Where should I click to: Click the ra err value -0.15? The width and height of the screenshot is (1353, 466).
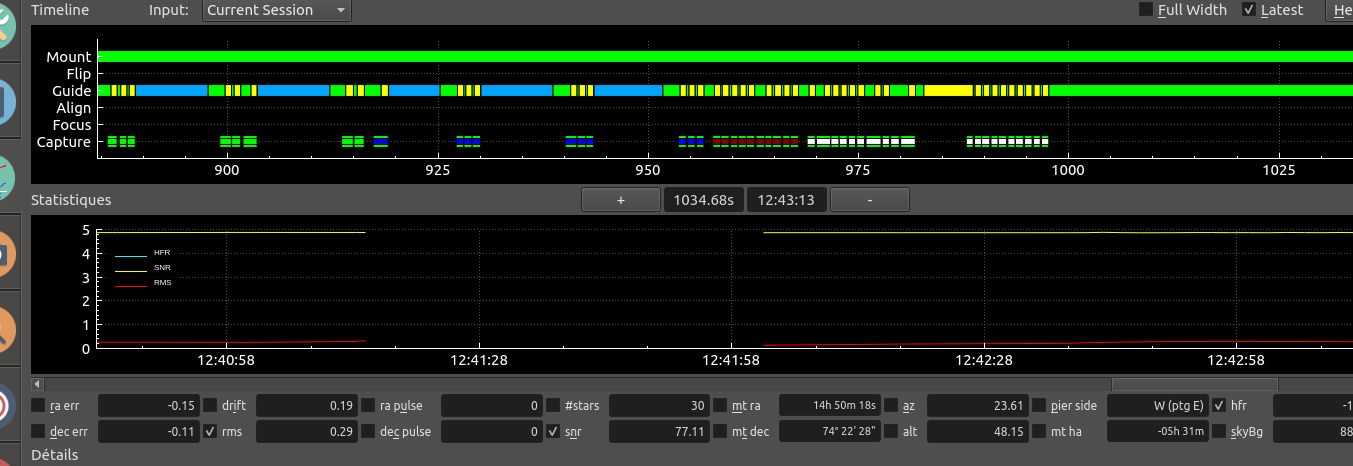148,406
